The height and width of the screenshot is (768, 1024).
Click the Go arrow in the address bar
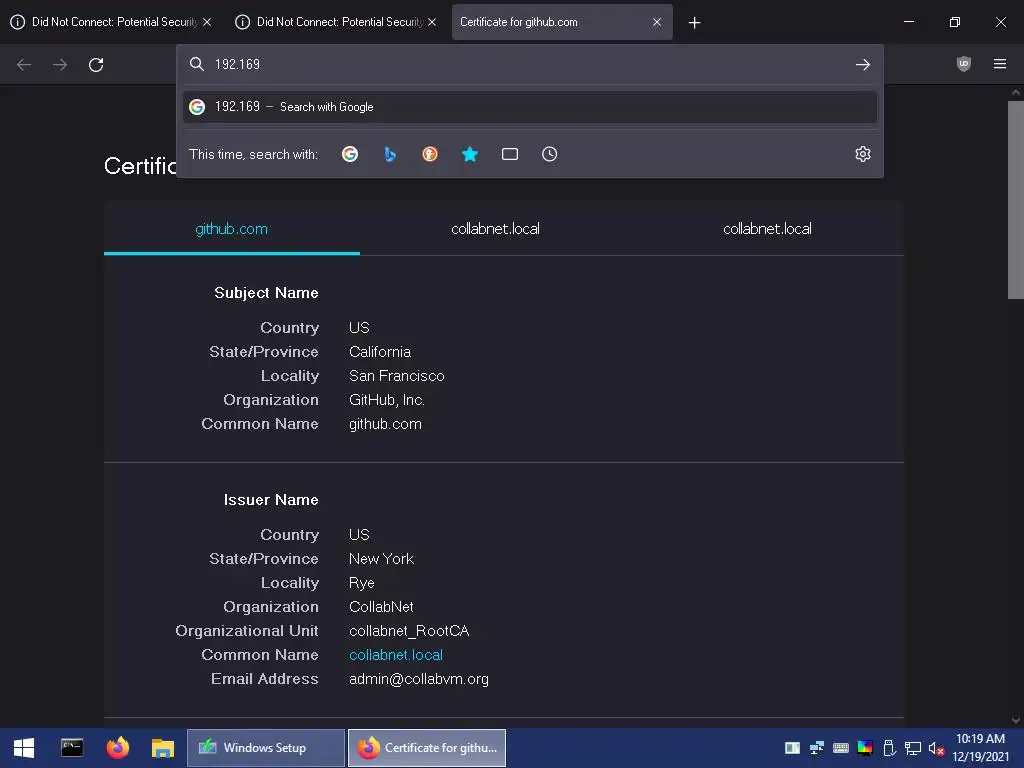tap(863, 65)
